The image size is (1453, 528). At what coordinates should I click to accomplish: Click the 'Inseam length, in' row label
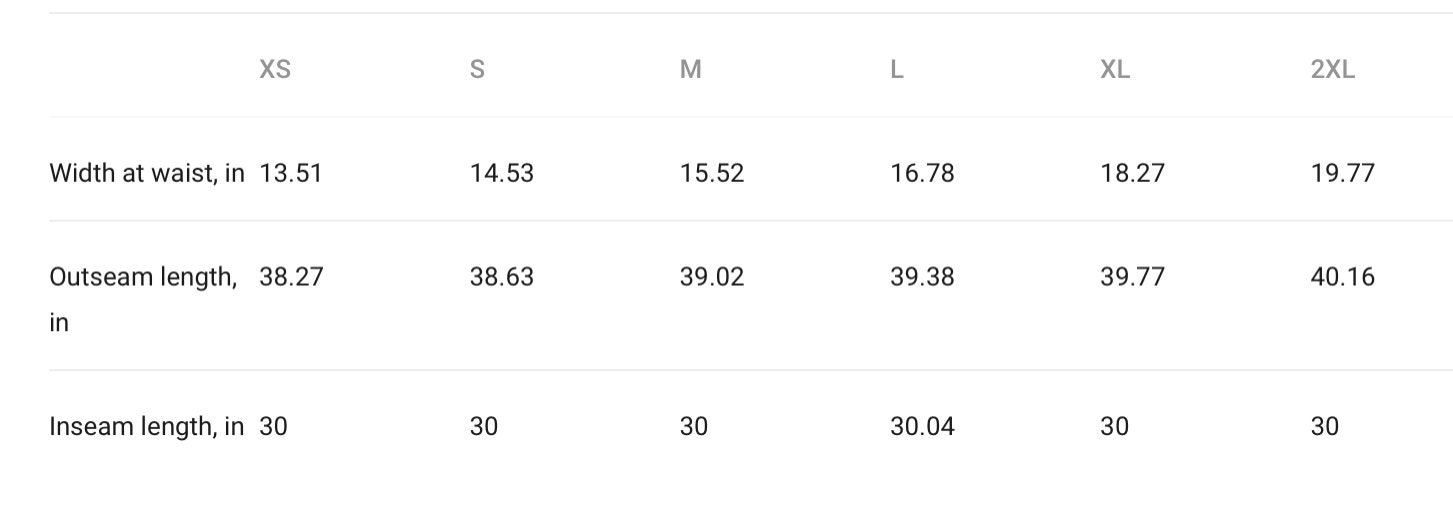tap(147, 427)
